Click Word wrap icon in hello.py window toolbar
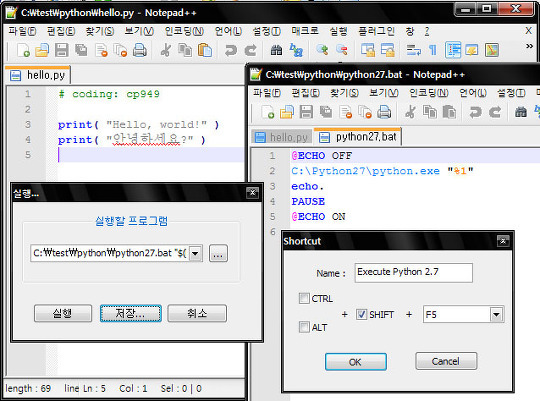Image resolution: width=540 pixels, height=401 pixels. pyautogui.click(x=413, y=50)
